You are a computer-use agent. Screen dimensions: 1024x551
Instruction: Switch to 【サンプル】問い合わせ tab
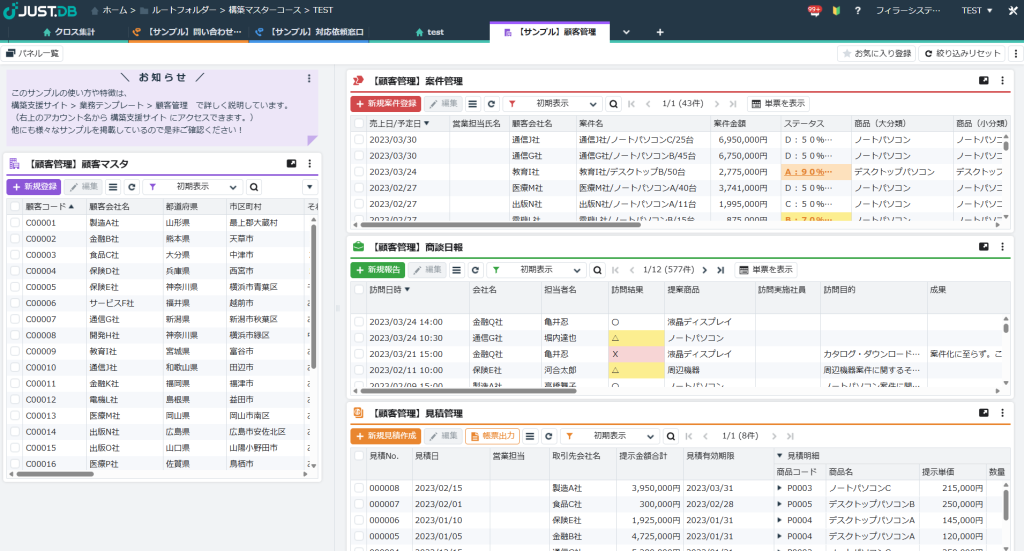[x=188, y=32]
